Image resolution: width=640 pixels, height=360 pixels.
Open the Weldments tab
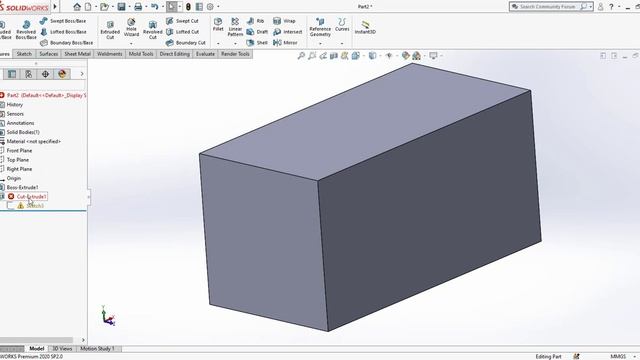[x=110, y=54]
